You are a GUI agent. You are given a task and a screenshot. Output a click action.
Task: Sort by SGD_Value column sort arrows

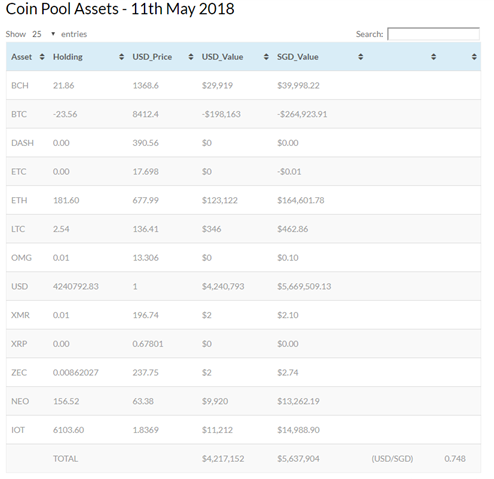tap(360, 57)
